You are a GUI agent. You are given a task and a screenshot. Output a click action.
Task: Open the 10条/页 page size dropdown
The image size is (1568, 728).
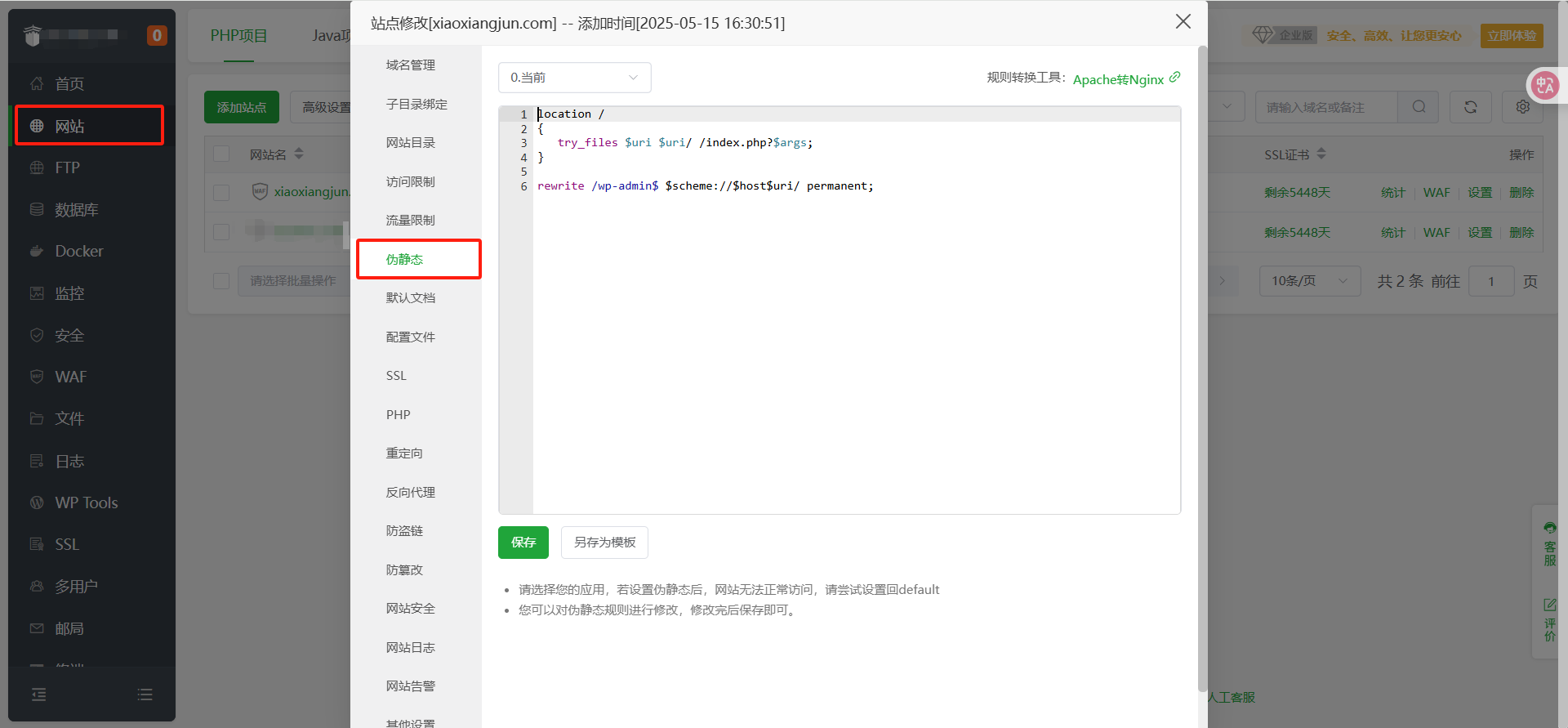(1309, 281)
